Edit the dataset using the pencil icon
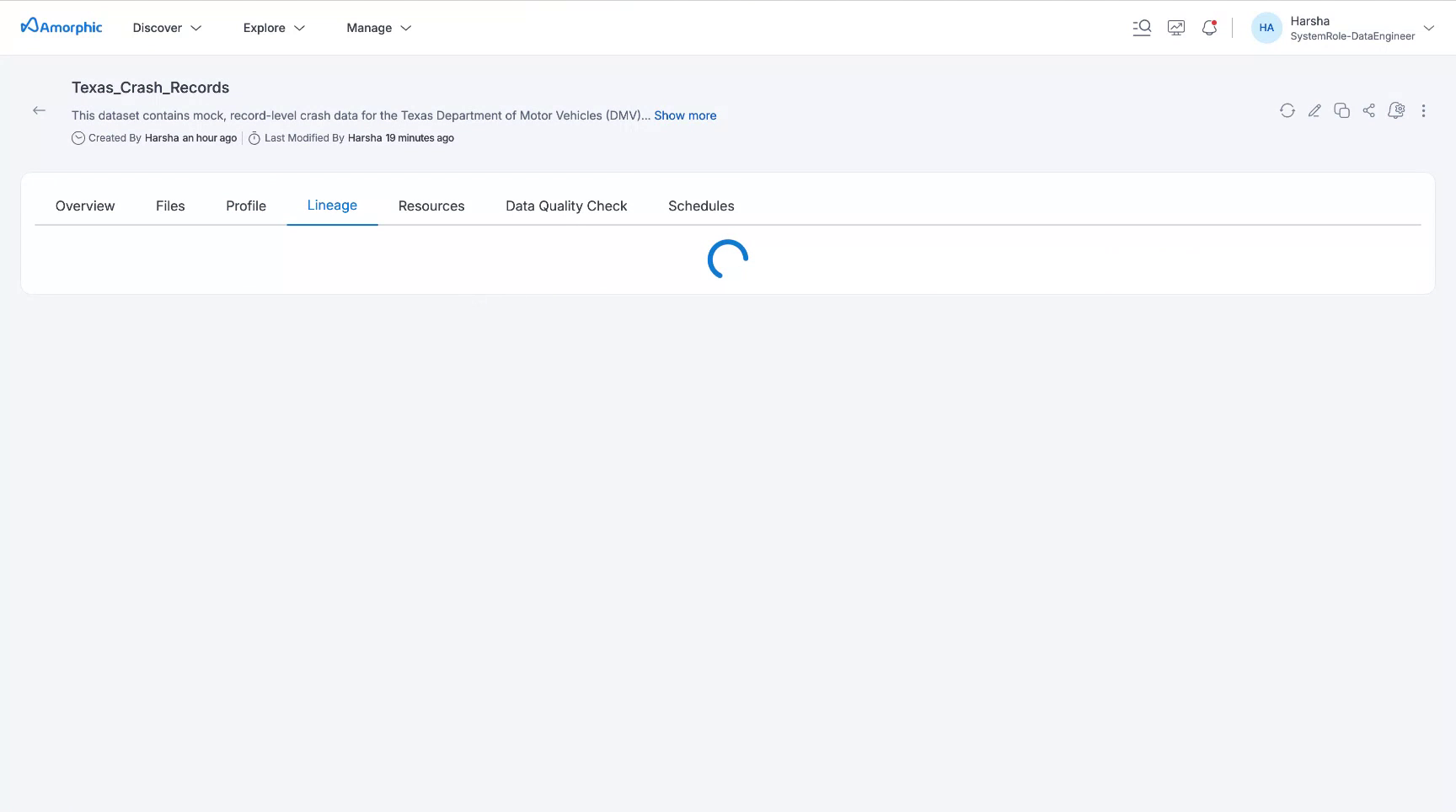The image size is (1456, 812). [x=1314, y=110]
